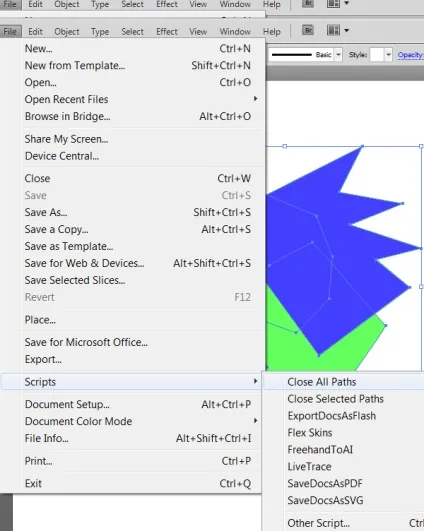The image size is (424, 531).
Task: Run the ExportDocsAsFlash script
Action: (344, 416)
